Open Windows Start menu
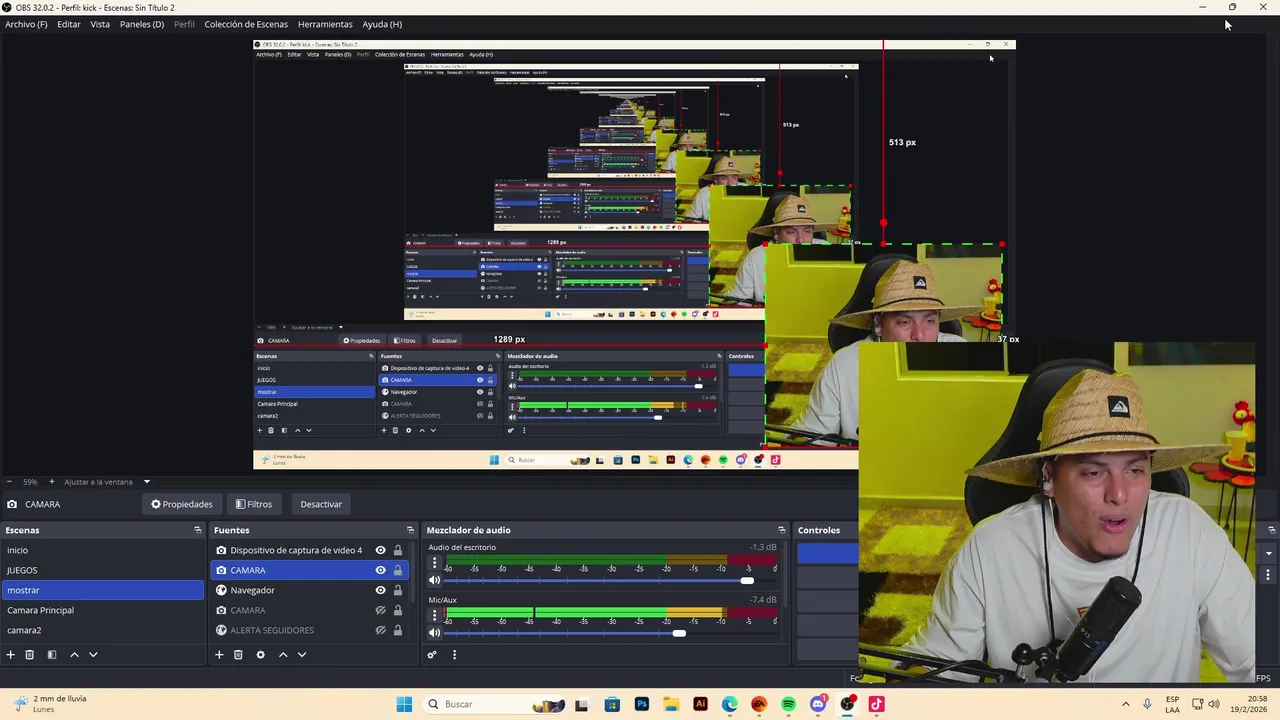This screenshot has width=1280, height=720. click(404, 704)
